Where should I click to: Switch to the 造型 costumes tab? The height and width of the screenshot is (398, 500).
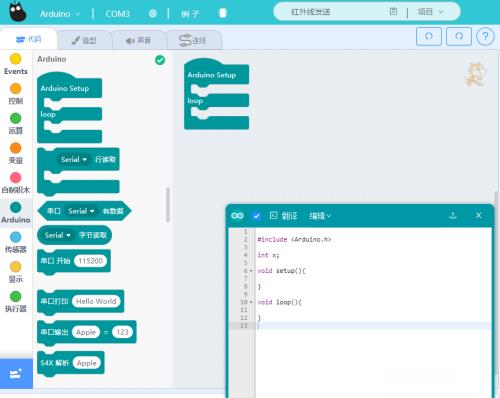pyautogui.click(x=84, y=40)
